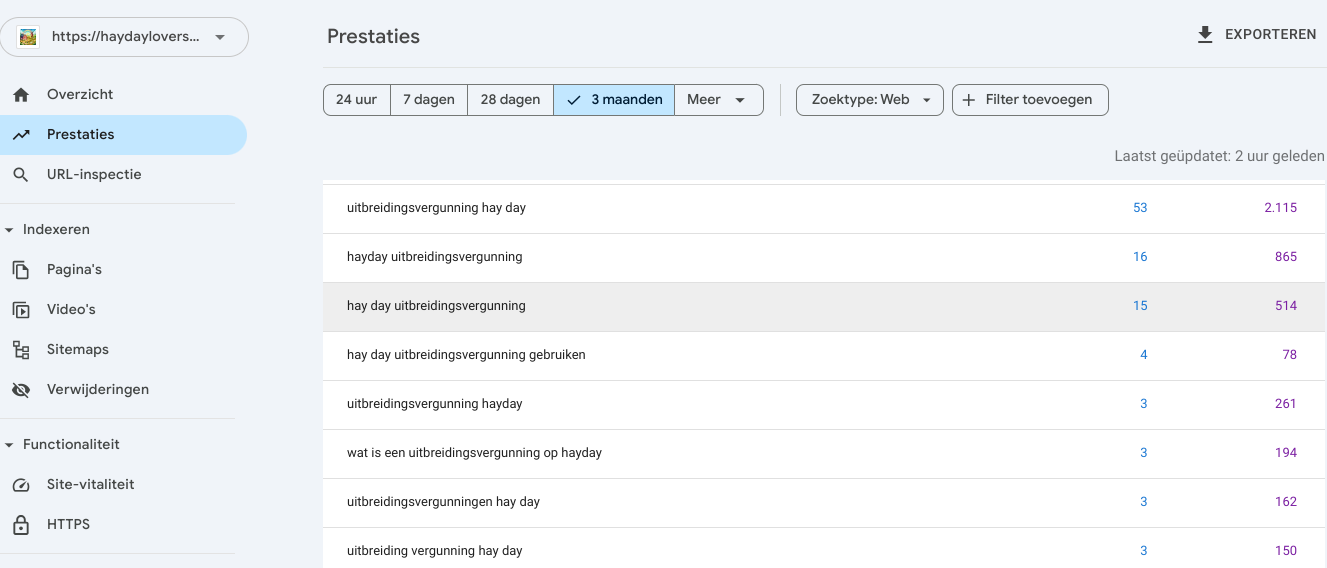
Task: Click the clicks value 4
Action: pos(1144,355)
